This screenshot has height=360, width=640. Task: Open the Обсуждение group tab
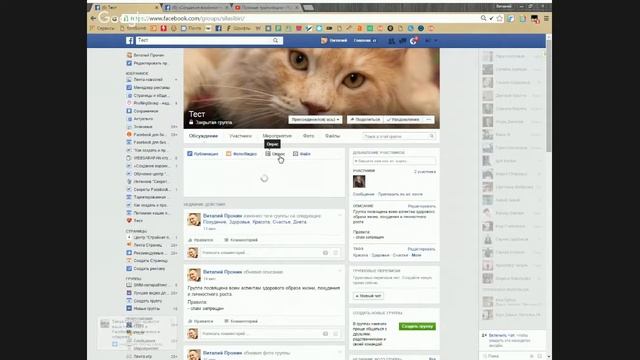pos(203,136)
